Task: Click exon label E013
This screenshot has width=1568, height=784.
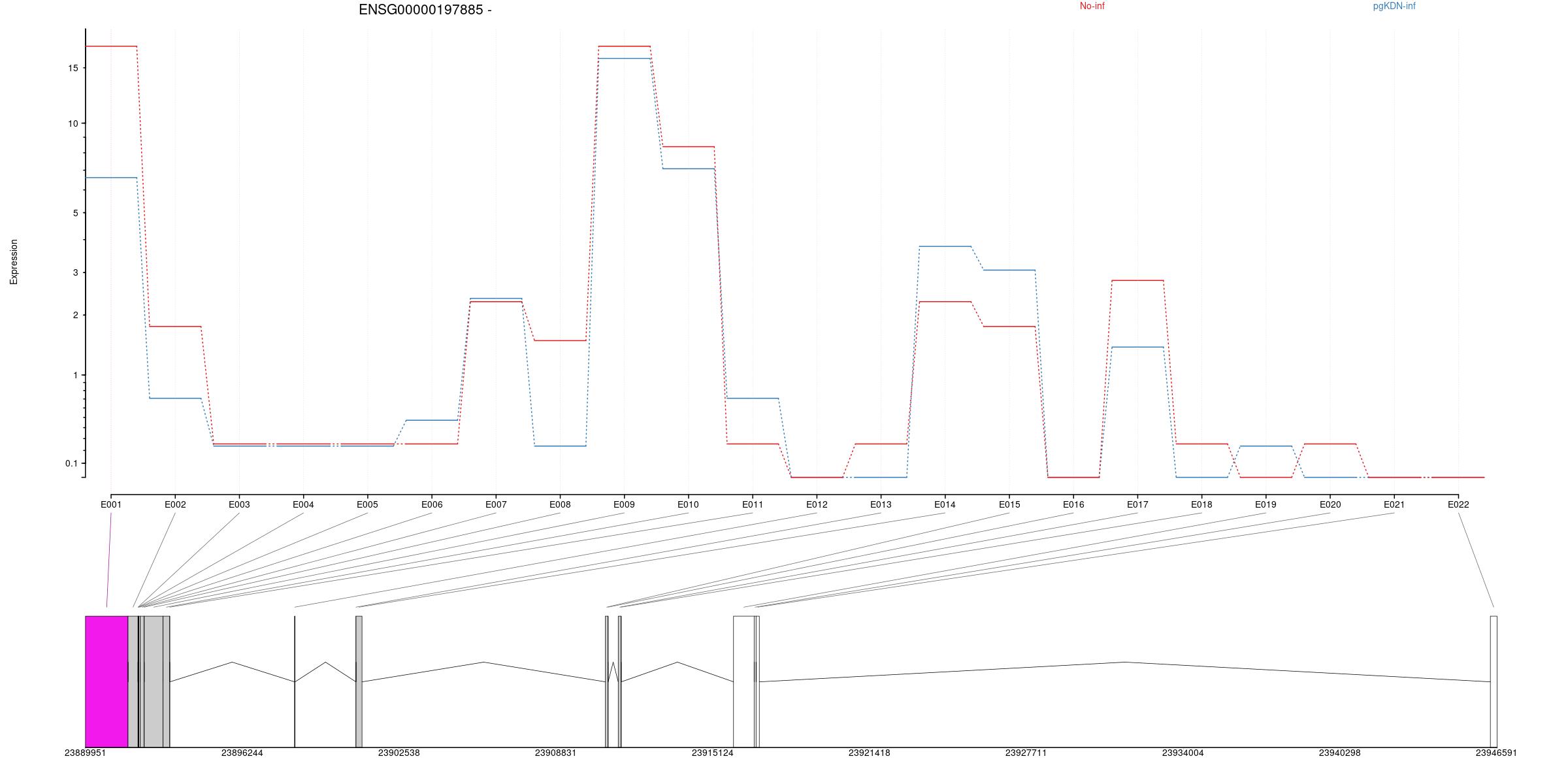Action: (881, 504)
